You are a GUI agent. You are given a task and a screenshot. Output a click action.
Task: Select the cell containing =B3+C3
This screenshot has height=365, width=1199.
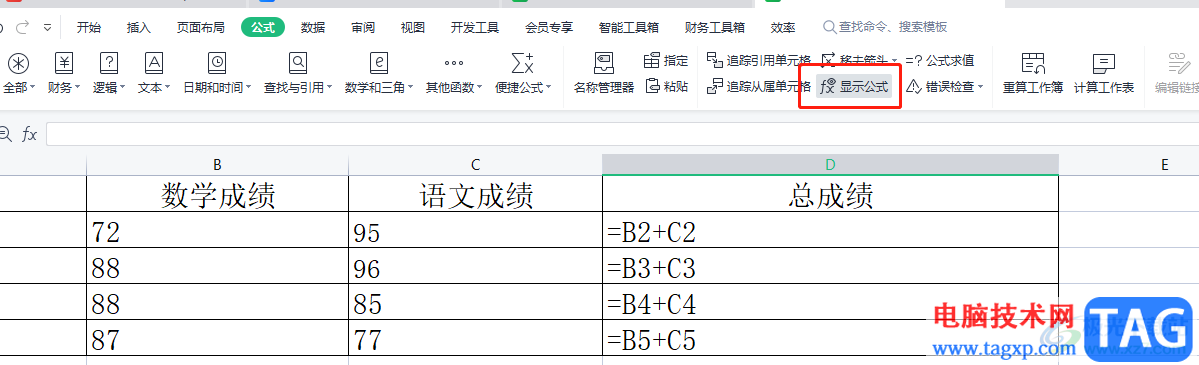pos(830,266)
